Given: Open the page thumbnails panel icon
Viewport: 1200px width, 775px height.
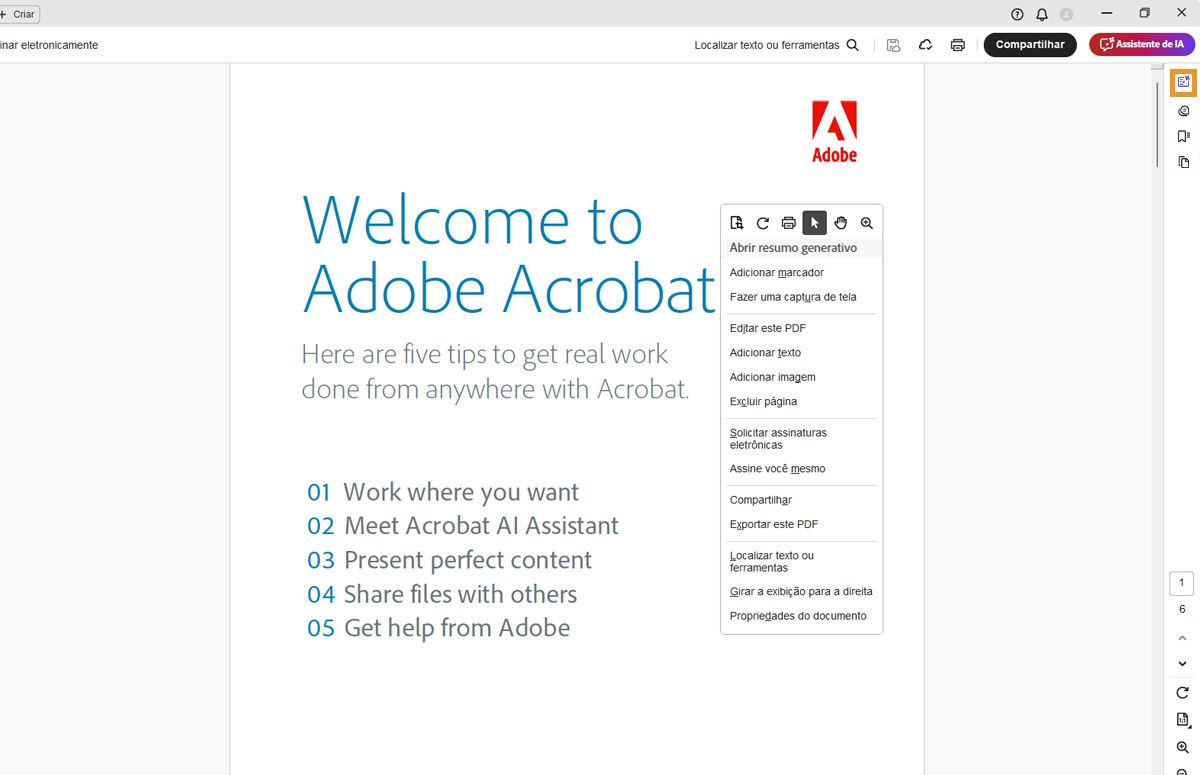Looking at the screenshot, I should 1184,162.
